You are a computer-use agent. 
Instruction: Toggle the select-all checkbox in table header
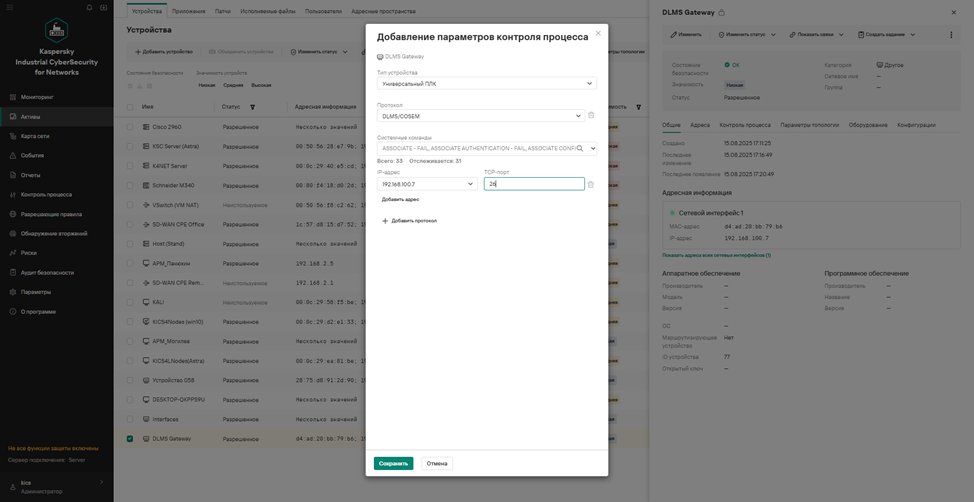point(130,107)
